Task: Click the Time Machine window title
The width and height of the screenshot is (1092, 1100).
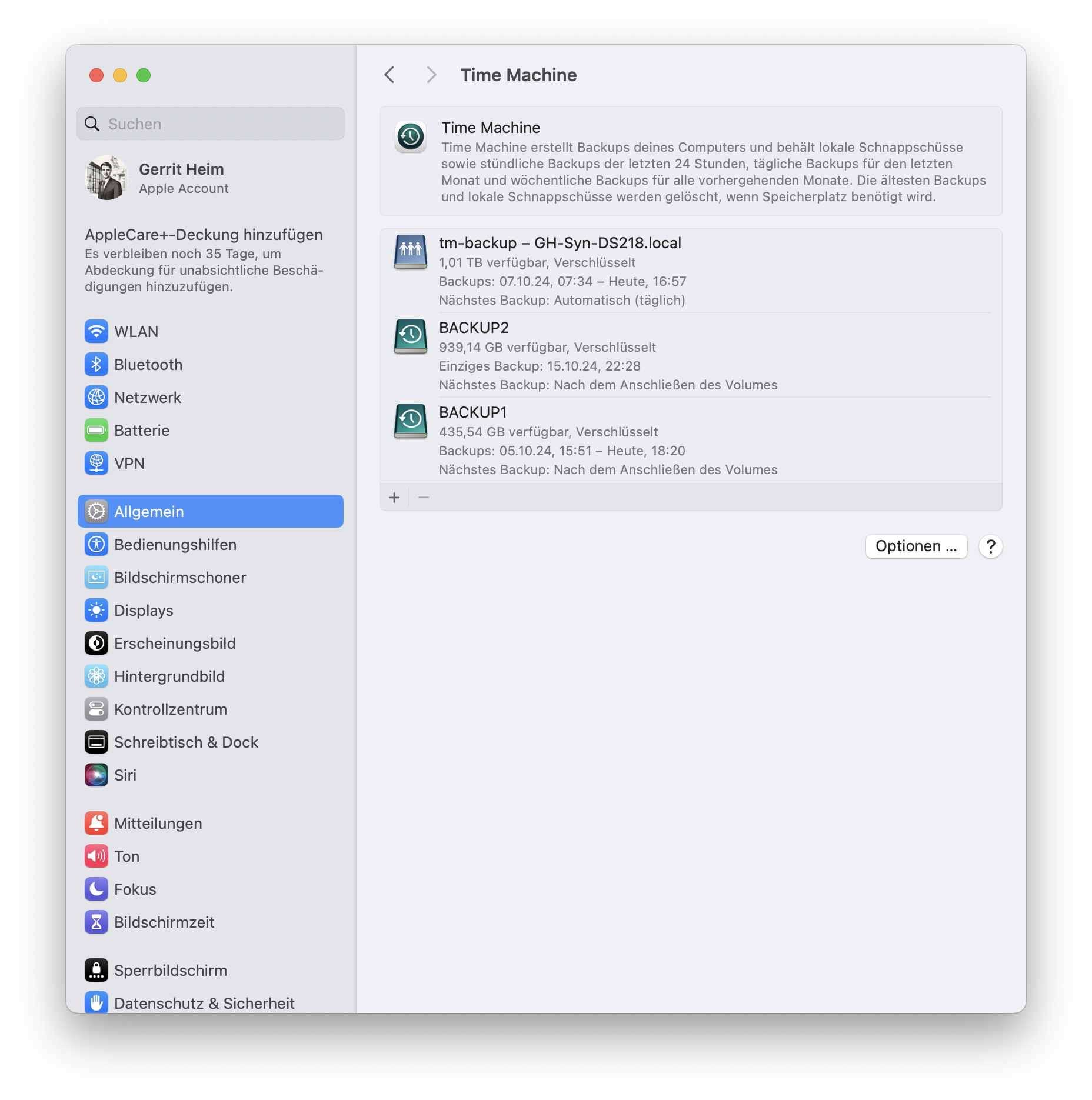Action: pyautogui.click(x=518, y=75)
